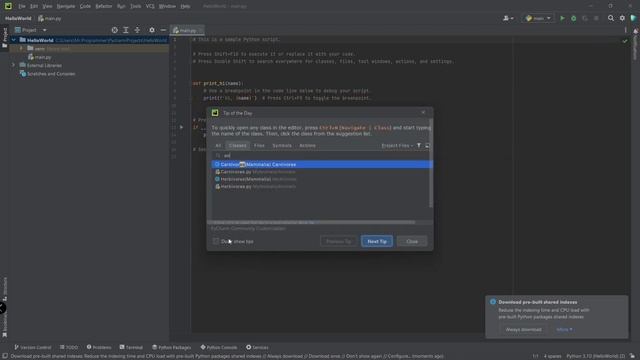
Task: Select the main.py editor tab
Action: pos(187,30)
